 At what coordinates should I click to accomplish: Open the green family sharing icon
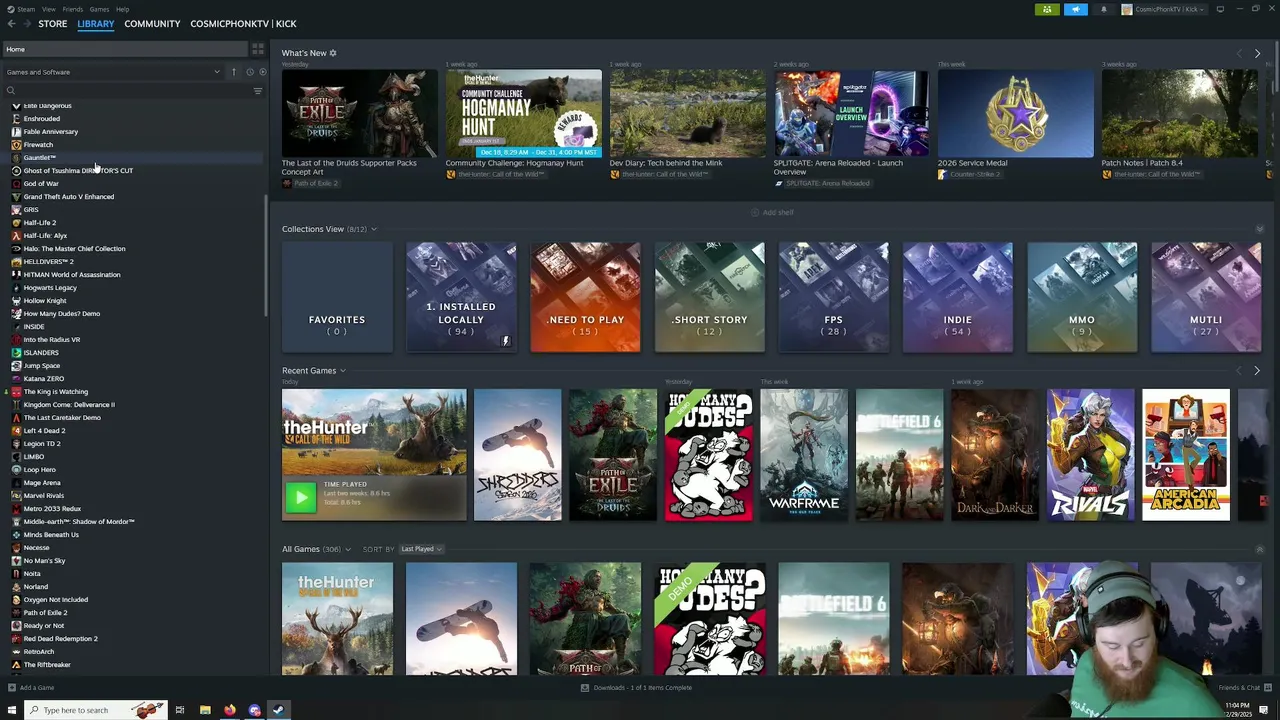1047,9
